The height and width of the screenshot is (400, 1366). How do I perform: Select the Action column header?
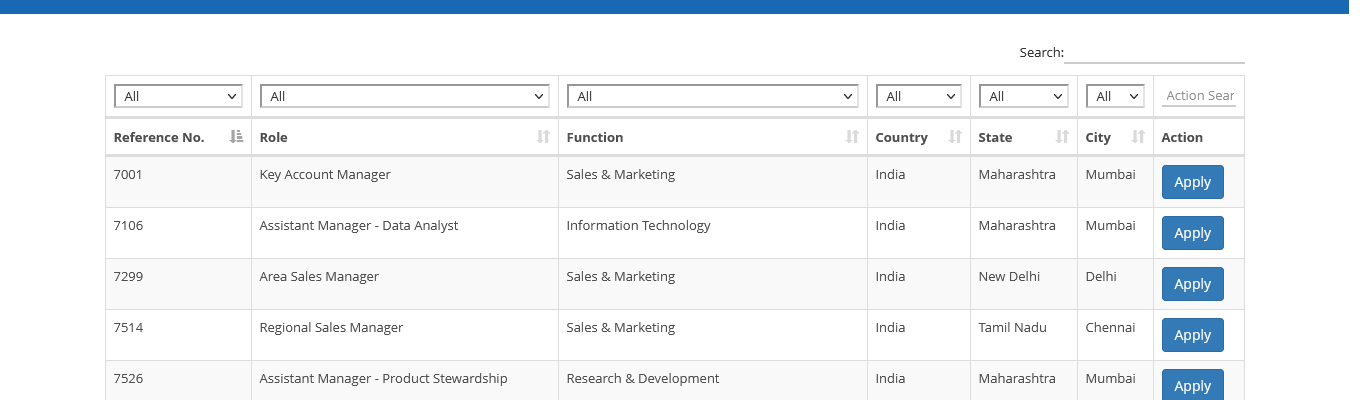(x=1182, y=137)
